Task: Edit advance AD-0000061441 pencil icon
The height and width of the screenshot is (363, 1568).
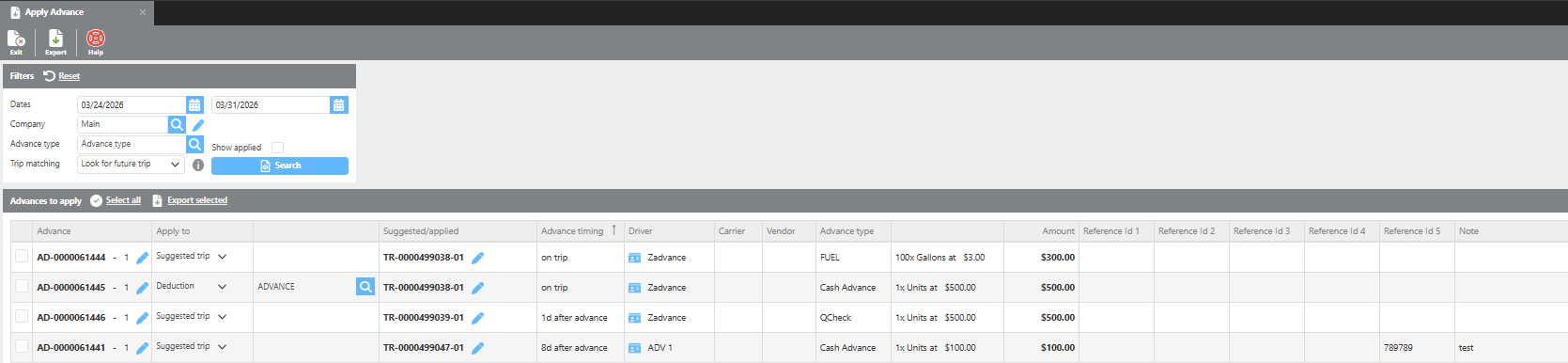Action: point(142,348)
